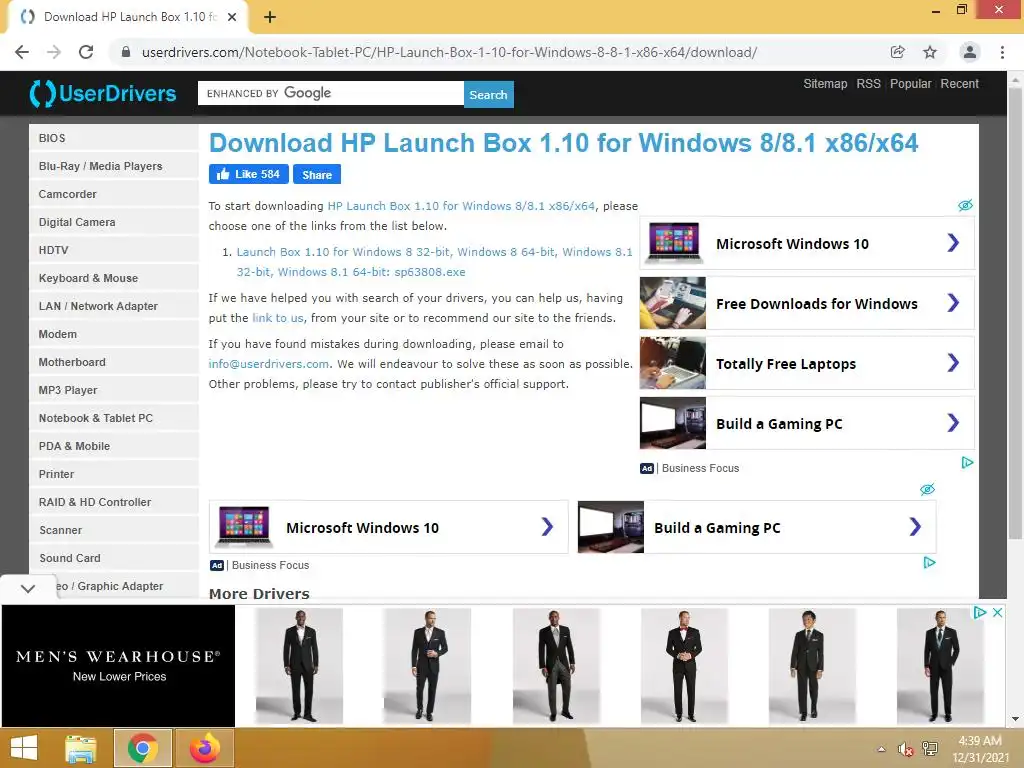Viewport: 1024px width, 768px height.
Task: Select the Sound Card category
Action: point(114,559)
